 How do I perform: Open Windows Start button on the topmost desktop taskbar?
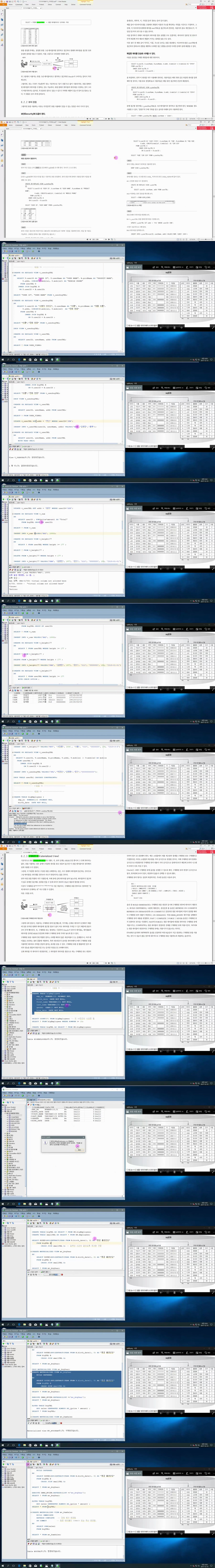click(x=2, y=360)
